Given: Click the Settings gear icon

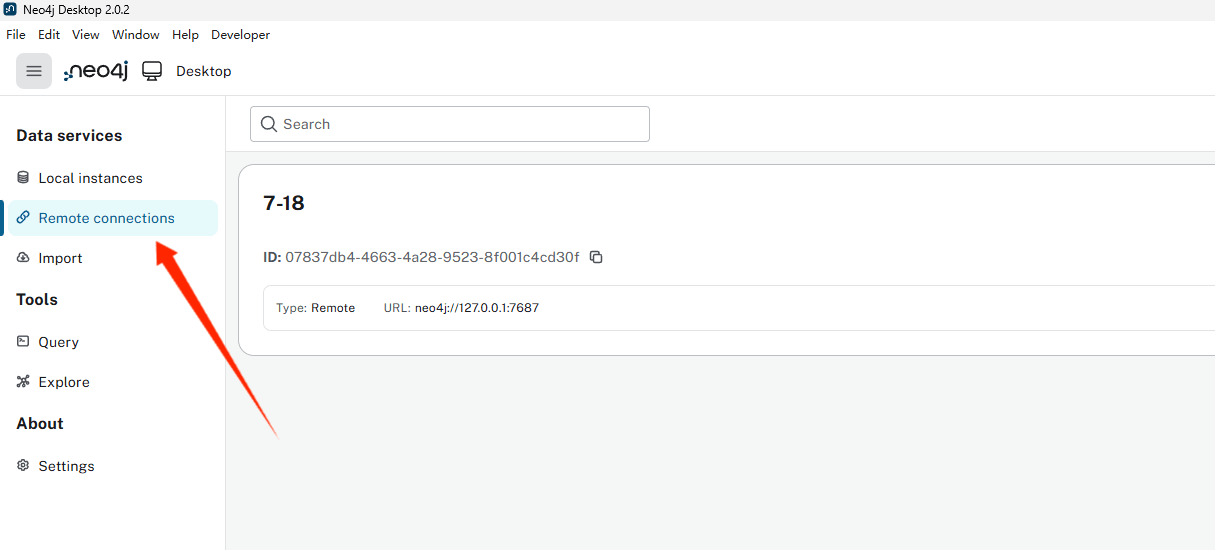Looking at the screenshot, I should click(x=23, y=466).
